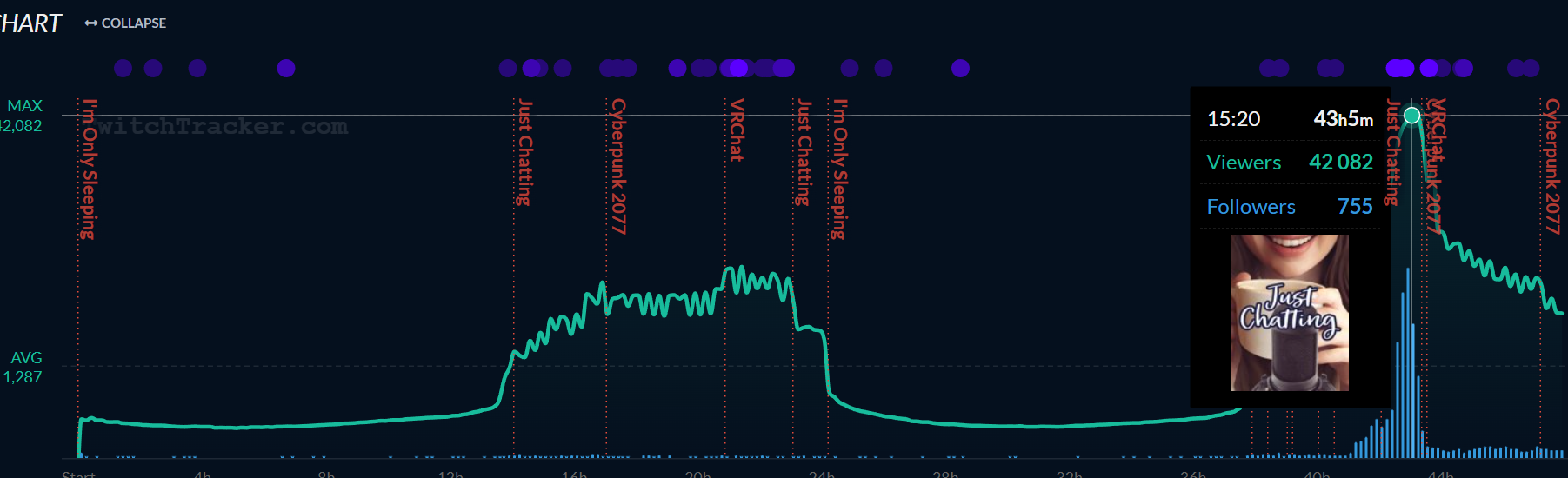Click the first purple clip dot on the far left

click(x=123, y=68)
